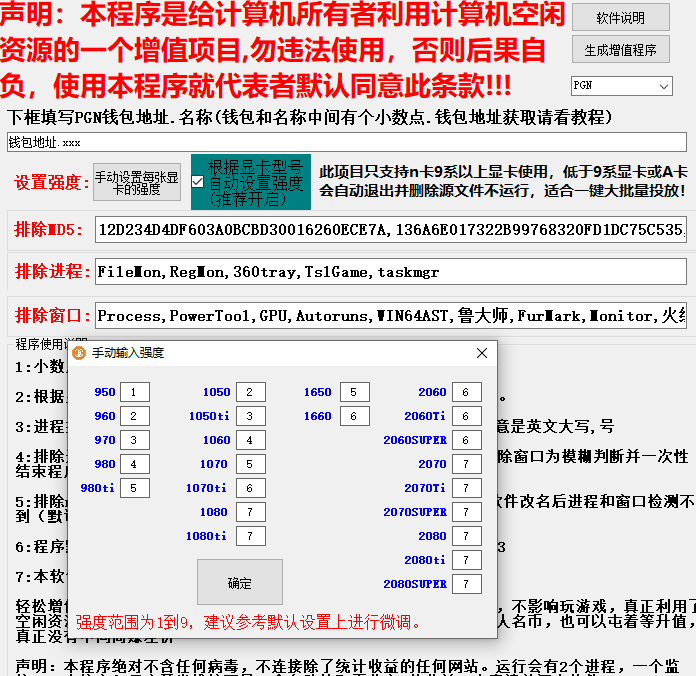Select the 2060SUPER intensity box
The image size is (696, 676).
click(467, 440)
